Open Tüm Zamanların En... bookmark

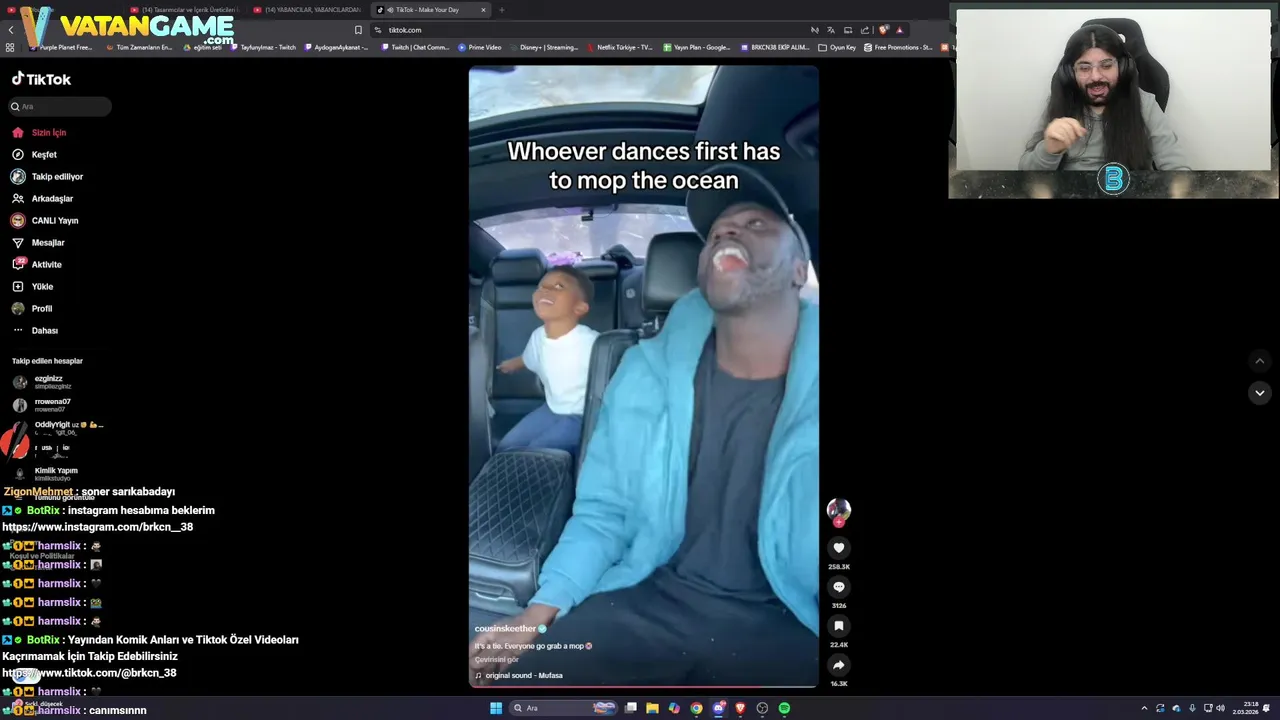tap(139, 47)
